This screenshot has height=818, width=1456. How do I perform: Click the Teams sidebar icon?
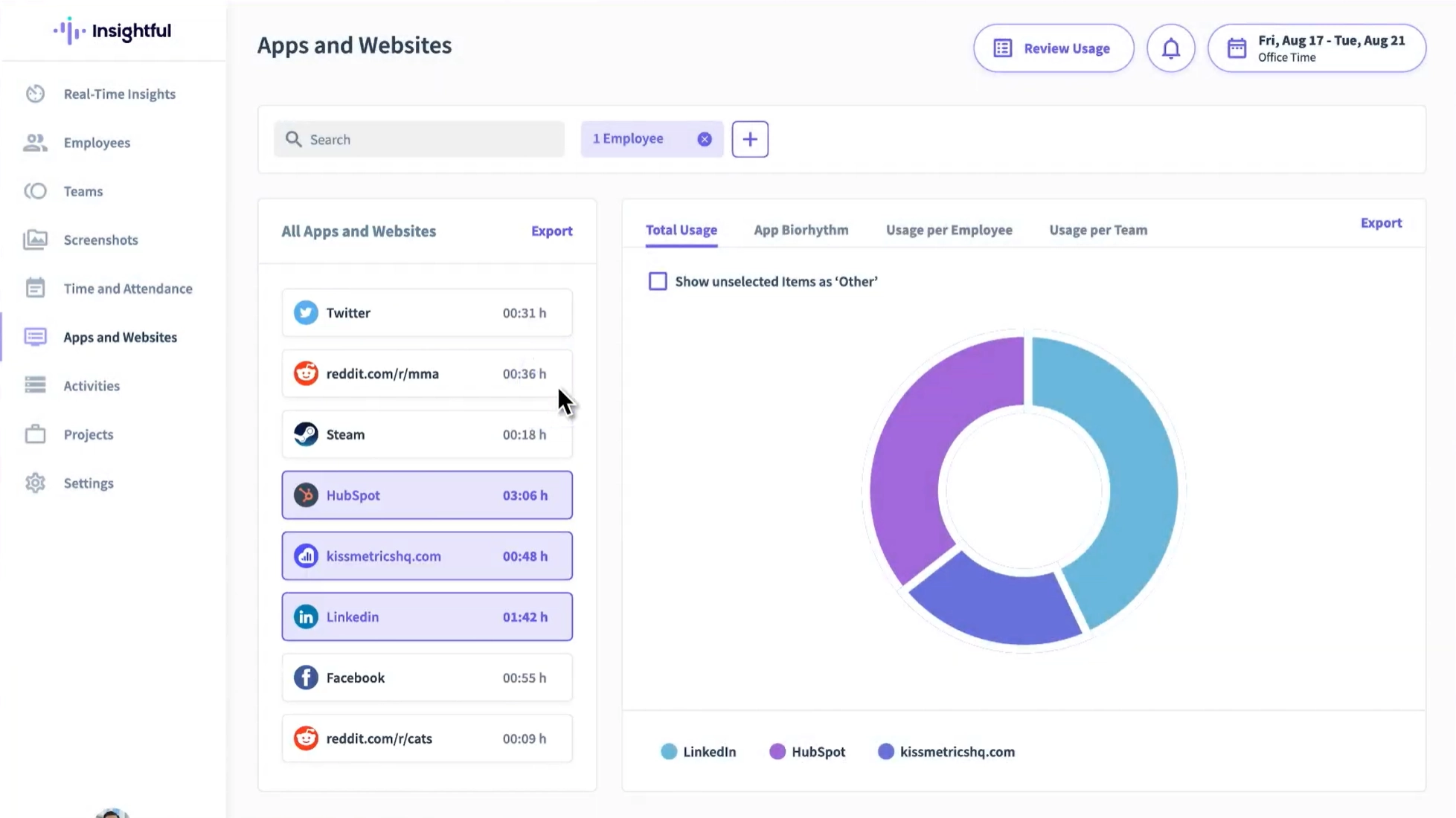(35, 191)
